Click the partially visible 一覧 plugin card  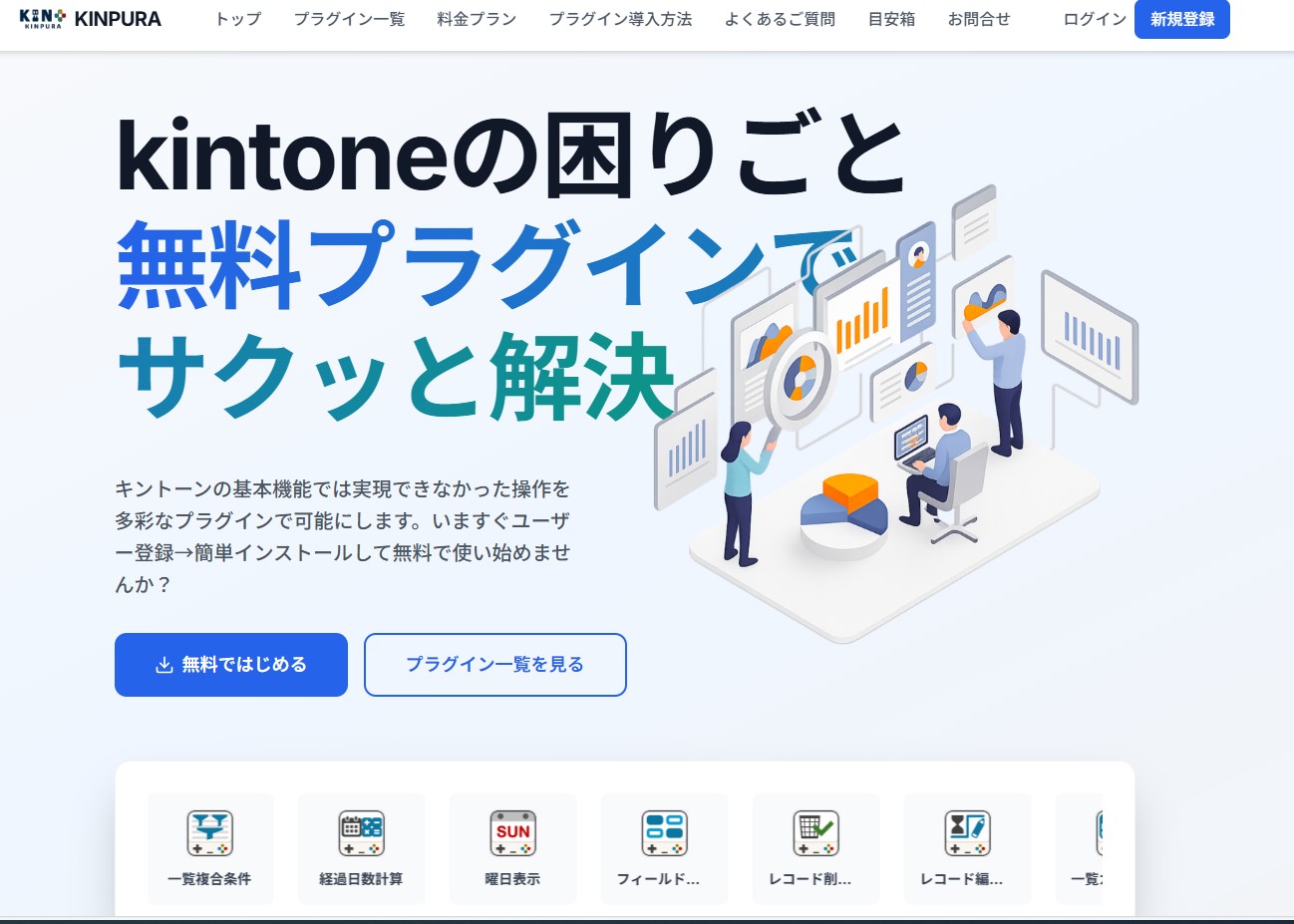point(1079,848)
